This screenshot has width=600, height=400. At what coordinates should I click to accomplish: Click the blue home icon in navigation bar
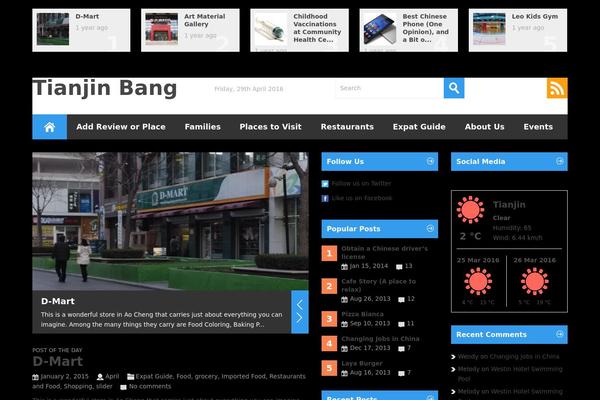tap(49, 127)
